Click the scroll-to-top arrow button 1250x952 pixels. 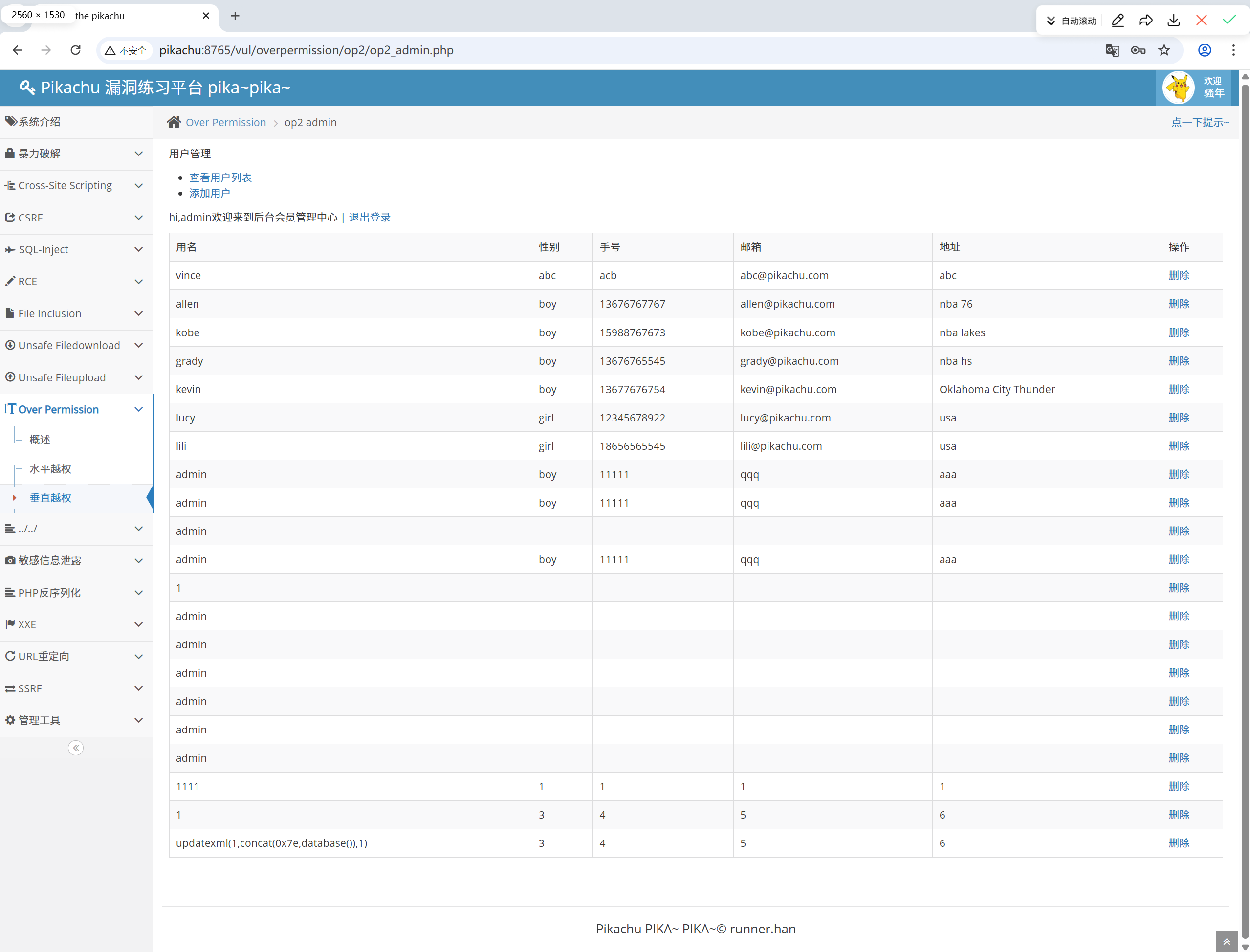tap(1226, 941)
